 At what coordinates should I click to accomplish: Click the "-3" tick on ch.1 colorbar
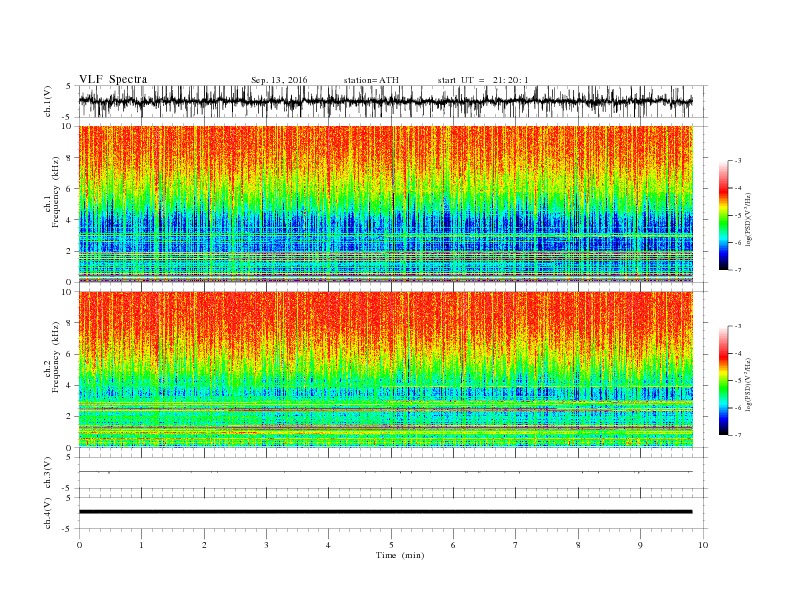click(x=737, y=161)
